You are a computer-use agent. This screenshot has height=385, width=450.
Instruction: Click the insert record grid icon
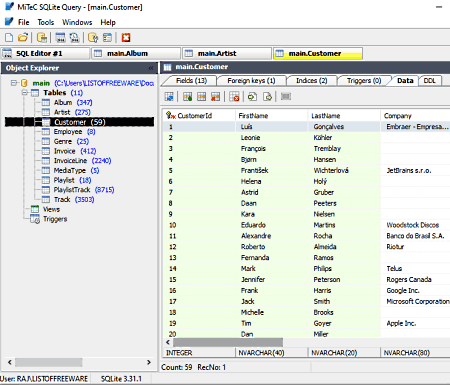tap(187, 97)
